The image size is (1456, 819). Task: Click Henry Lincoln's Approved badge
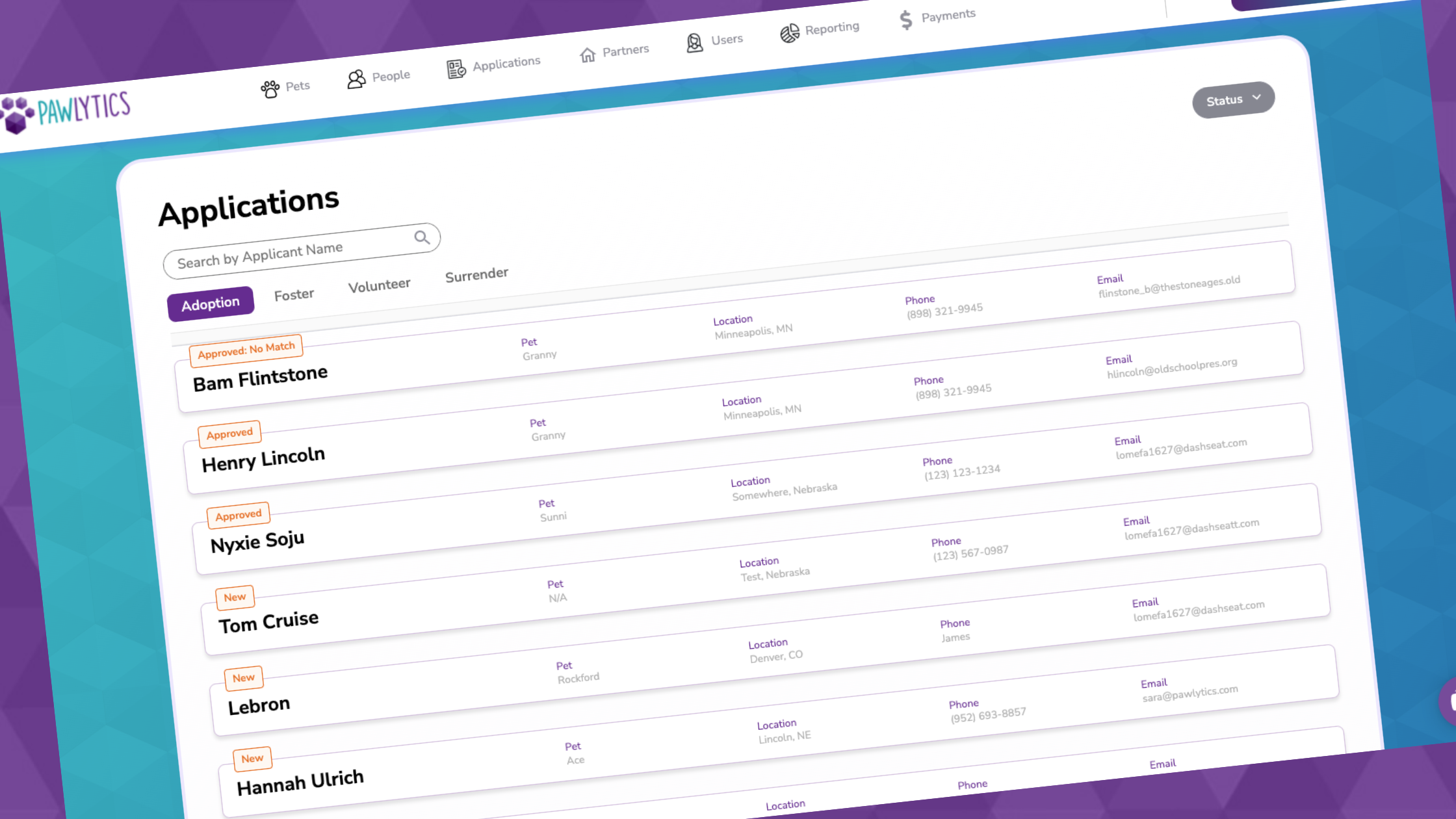coord(229,434)
